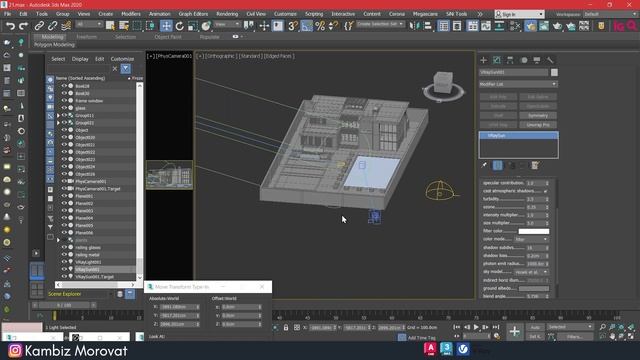Hide the 'railing glass' object
Screen dimensions: 640x360
64,247
